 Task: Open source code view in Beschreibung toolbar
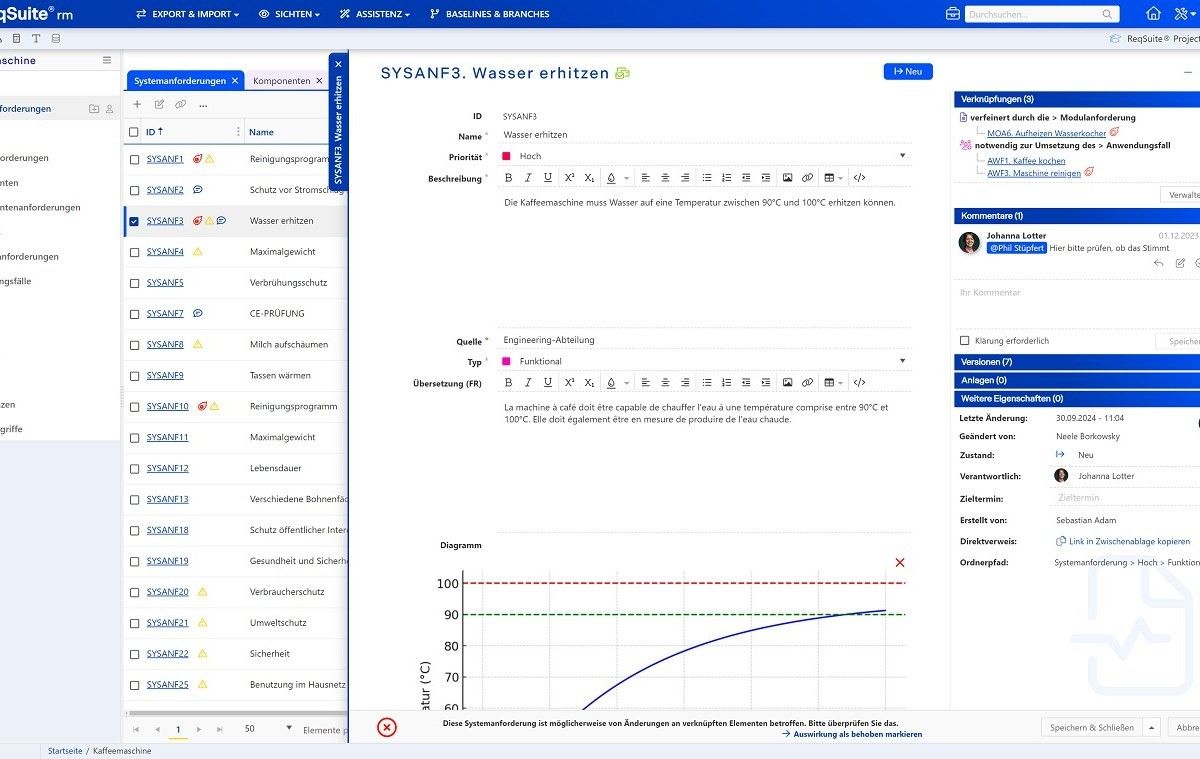click(859, 178)
